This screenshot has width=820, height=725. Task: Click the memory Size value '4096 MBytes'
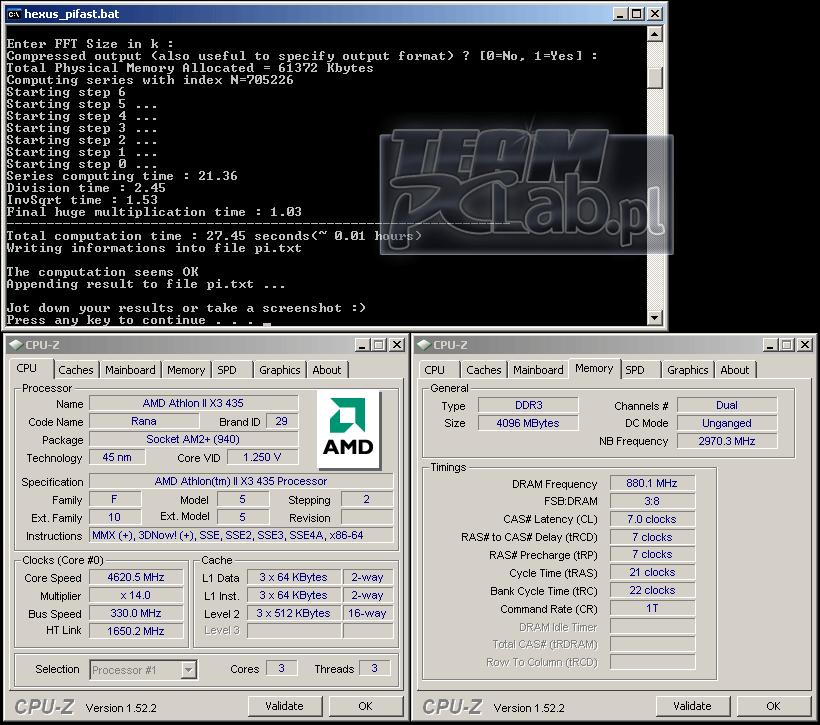tap(529, 423)
